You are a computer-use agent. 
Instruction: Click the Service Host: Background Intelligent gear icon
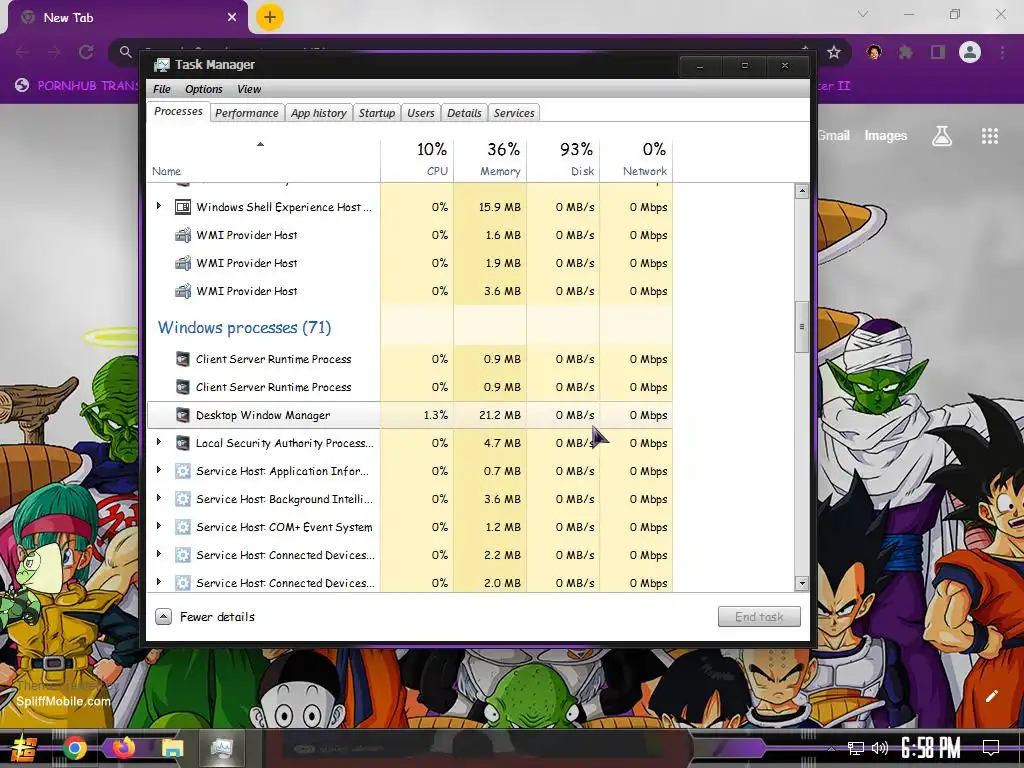point(183,499)
